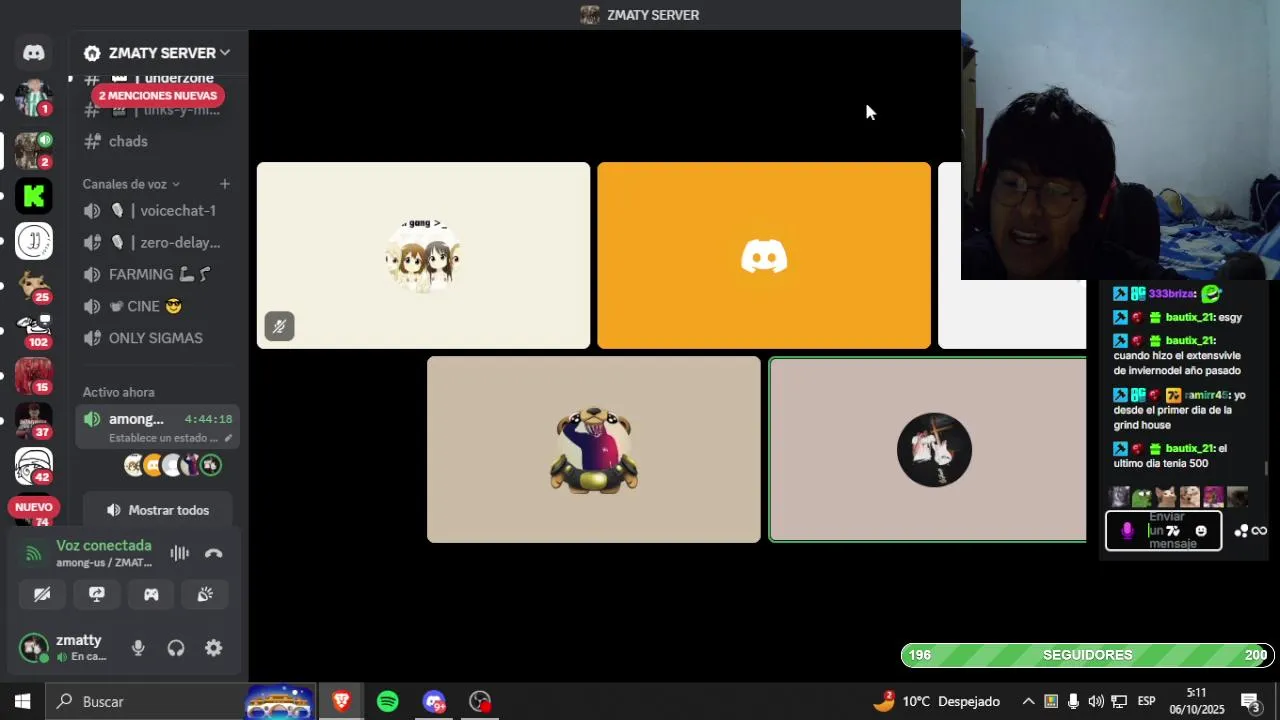Click Mostrar todos button

[158, 510]
